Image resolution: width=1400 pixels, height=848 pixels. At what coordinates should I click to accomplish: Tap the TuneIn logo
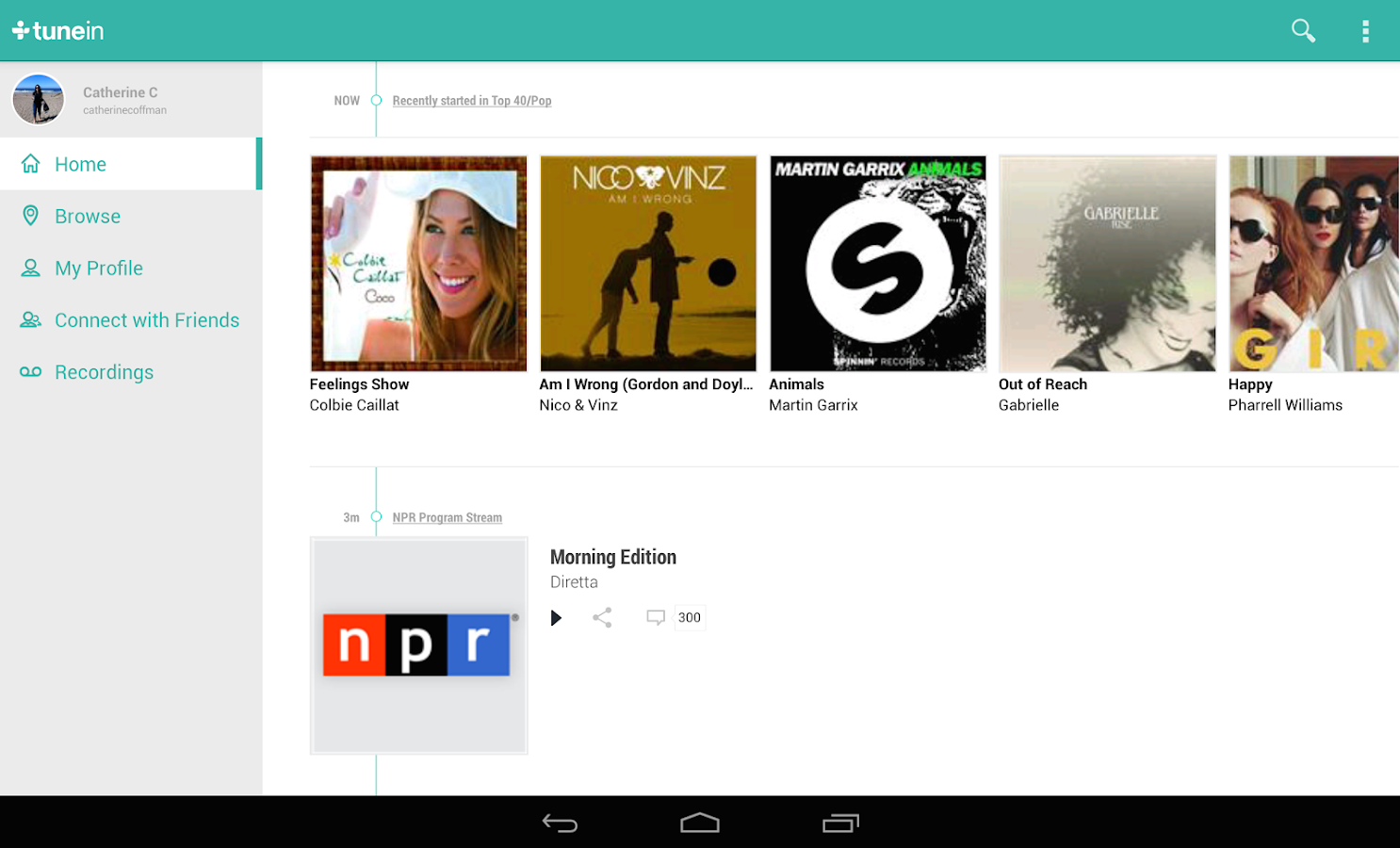57,31
